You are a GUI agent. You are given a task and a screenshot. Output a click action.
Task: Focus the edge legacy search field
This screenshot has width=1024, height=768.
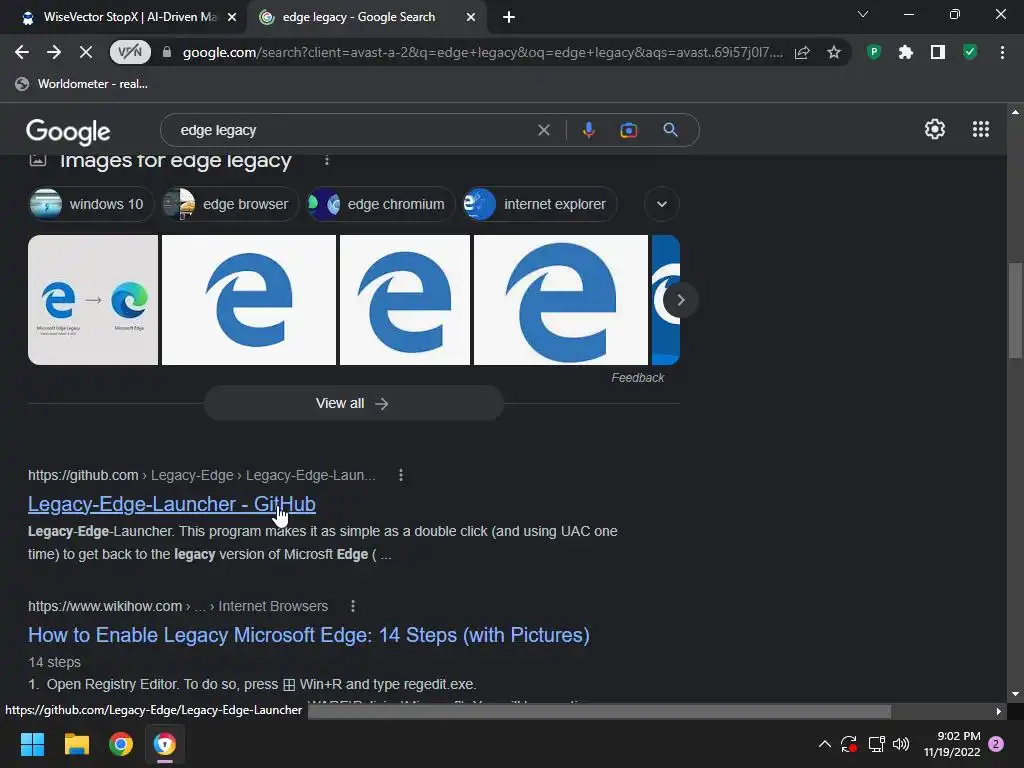tap(353, 130)
